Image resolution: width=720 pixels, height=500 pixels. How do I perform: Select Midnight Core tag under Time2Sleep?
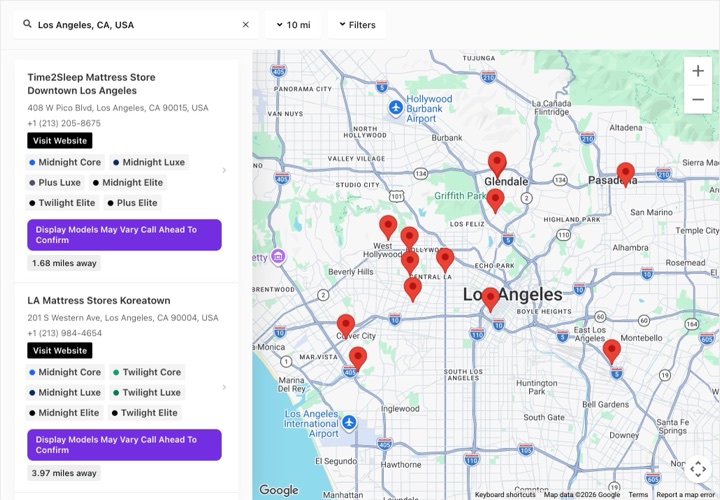click(65, 162)
